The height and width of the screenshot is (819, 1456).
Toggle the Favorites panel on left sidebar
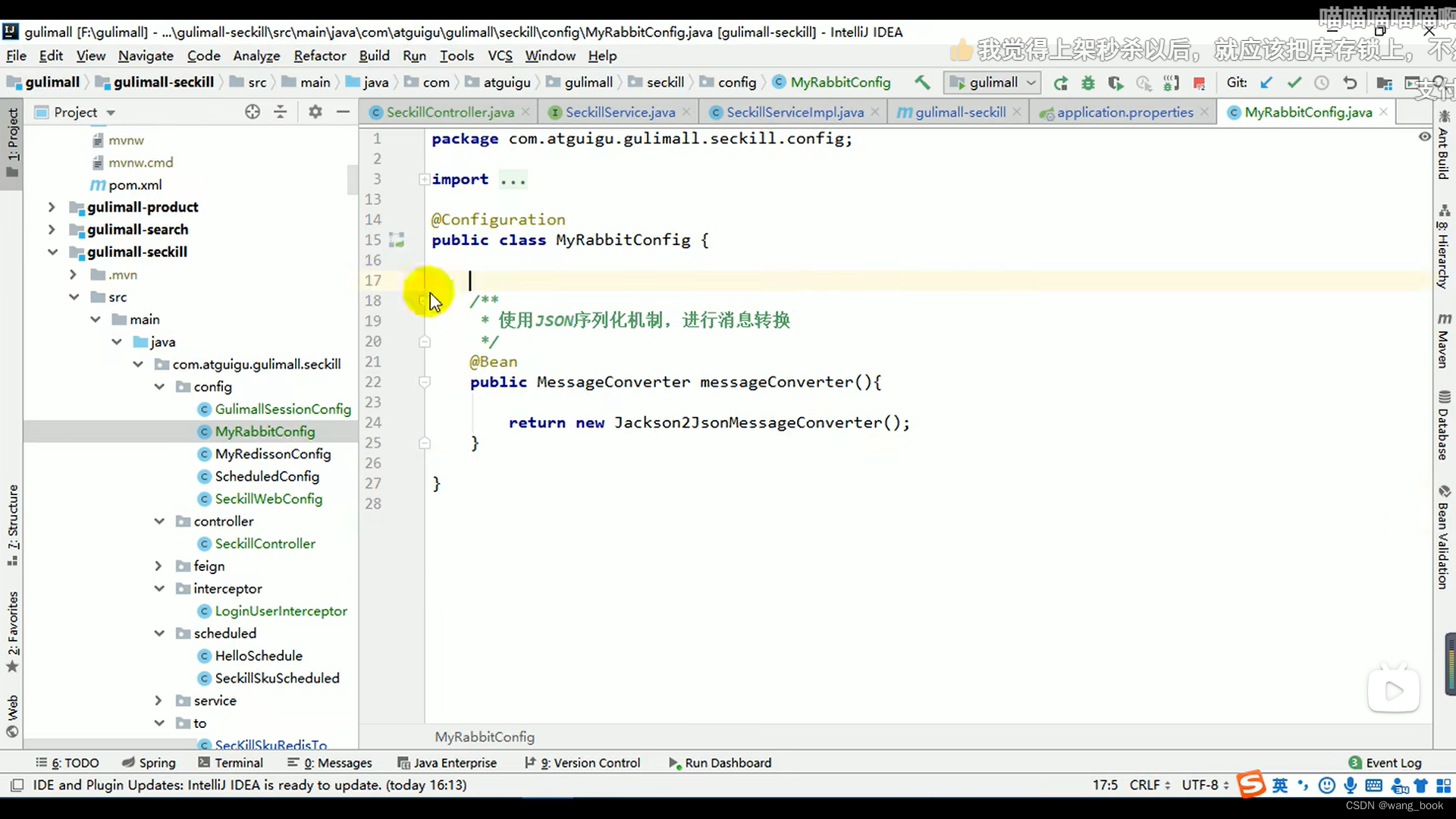[14, 644]
